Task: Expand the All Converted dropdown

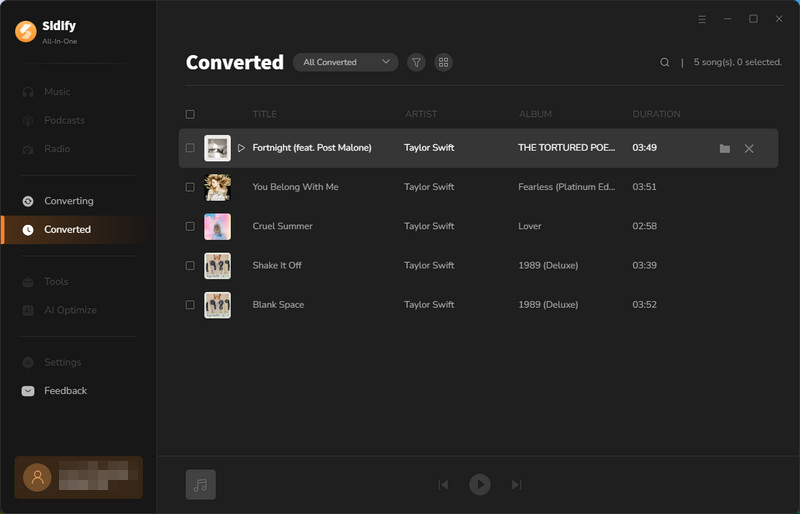Action: pyautogui.click(x=346, y=62)
